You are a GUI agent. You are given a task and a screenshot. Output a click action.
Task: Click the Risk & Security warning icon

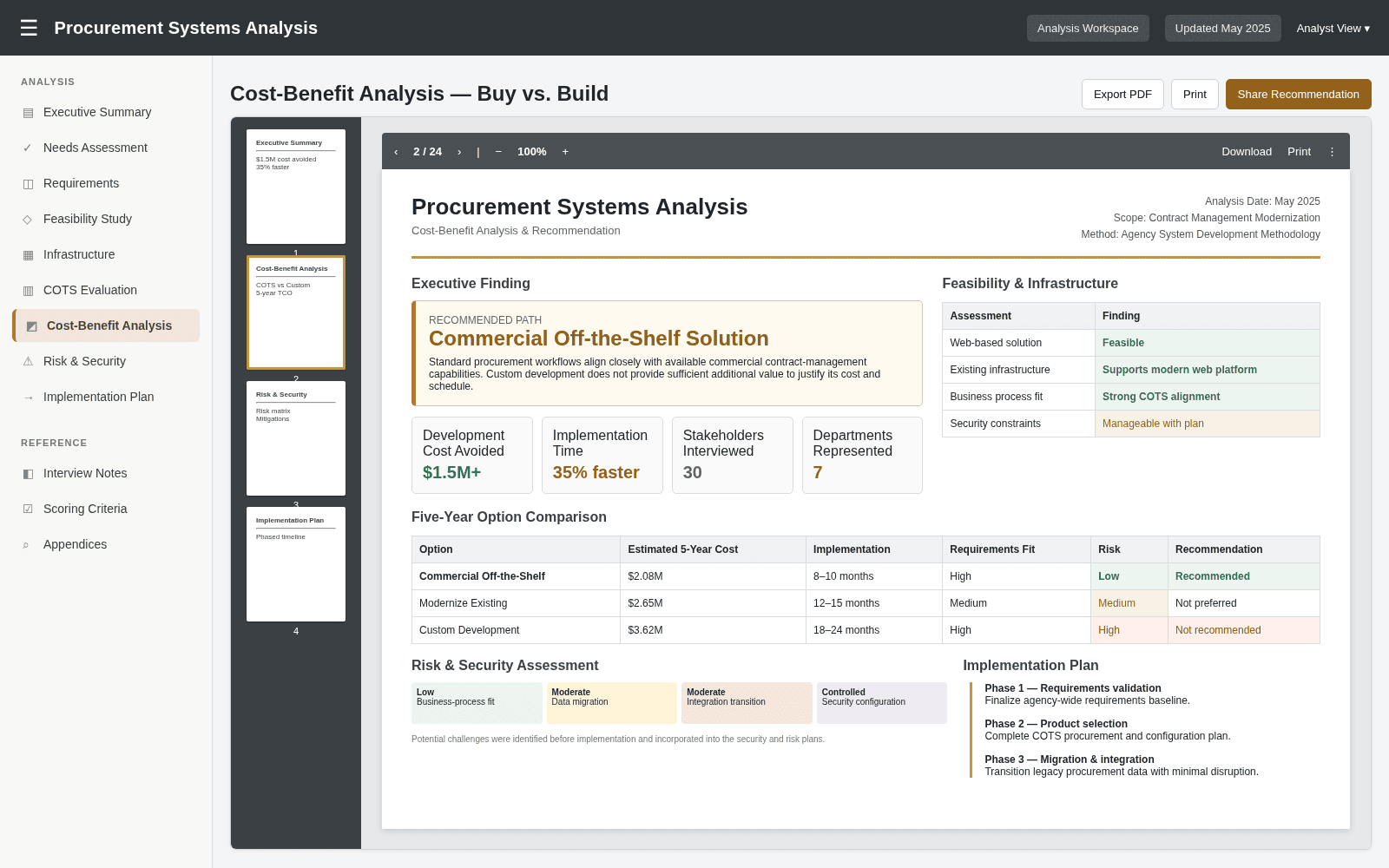pos(28,362)
